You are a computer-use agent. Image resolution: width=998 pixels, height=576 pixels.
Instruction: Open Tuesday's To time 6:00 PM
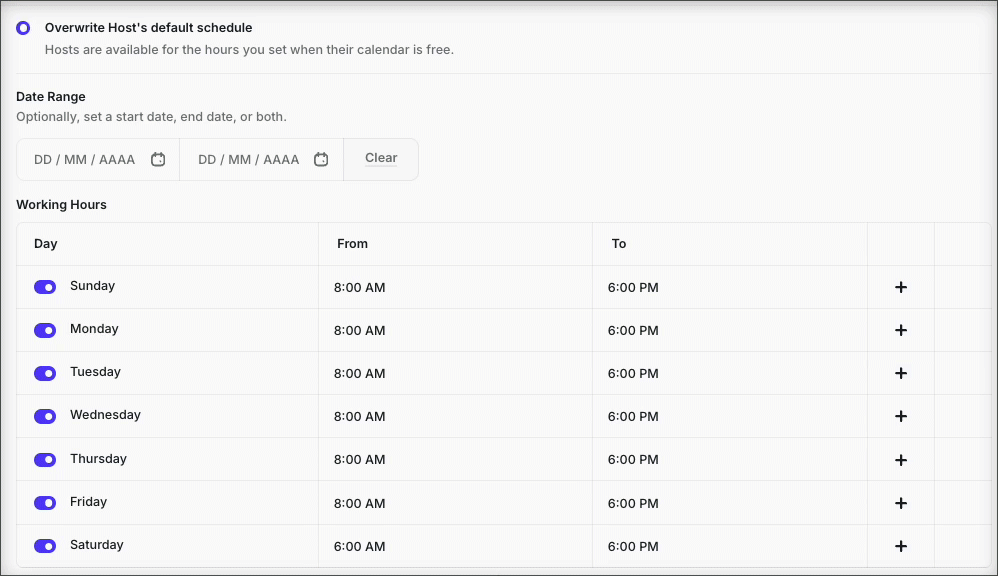(633, 374)
